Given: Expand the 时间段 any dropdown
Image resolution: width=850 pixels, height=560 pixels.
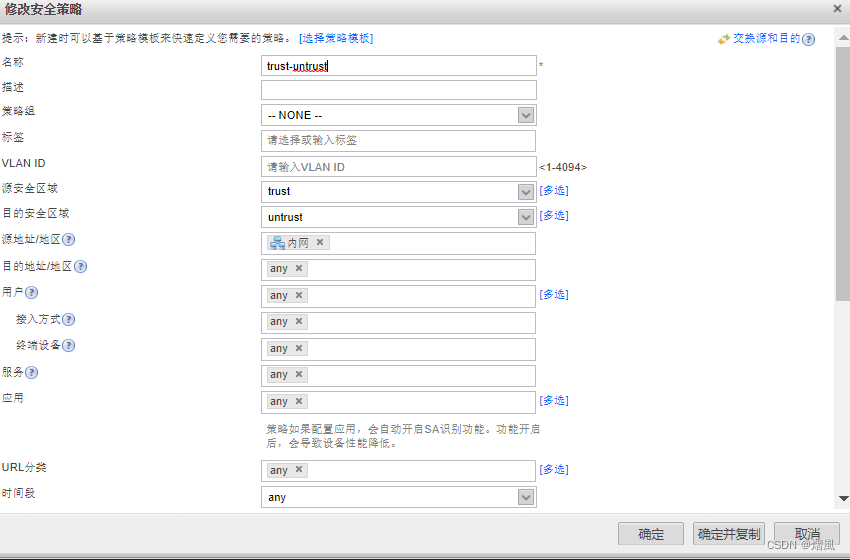Looking at the screenshot, I should coord(525,497).
